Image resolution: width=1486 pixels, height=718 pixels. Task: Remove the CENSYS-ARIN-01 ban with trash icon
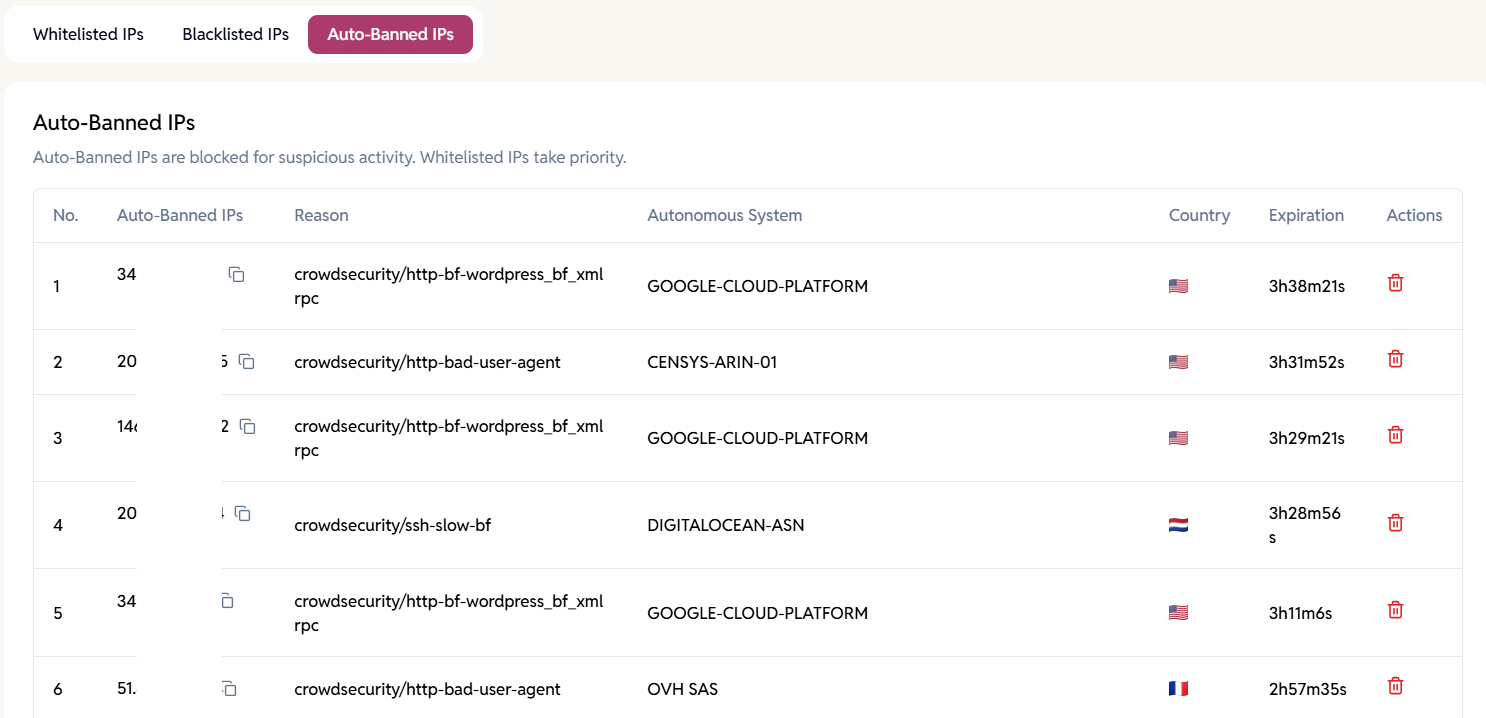pyautogui.click(x=1396, y=359)
